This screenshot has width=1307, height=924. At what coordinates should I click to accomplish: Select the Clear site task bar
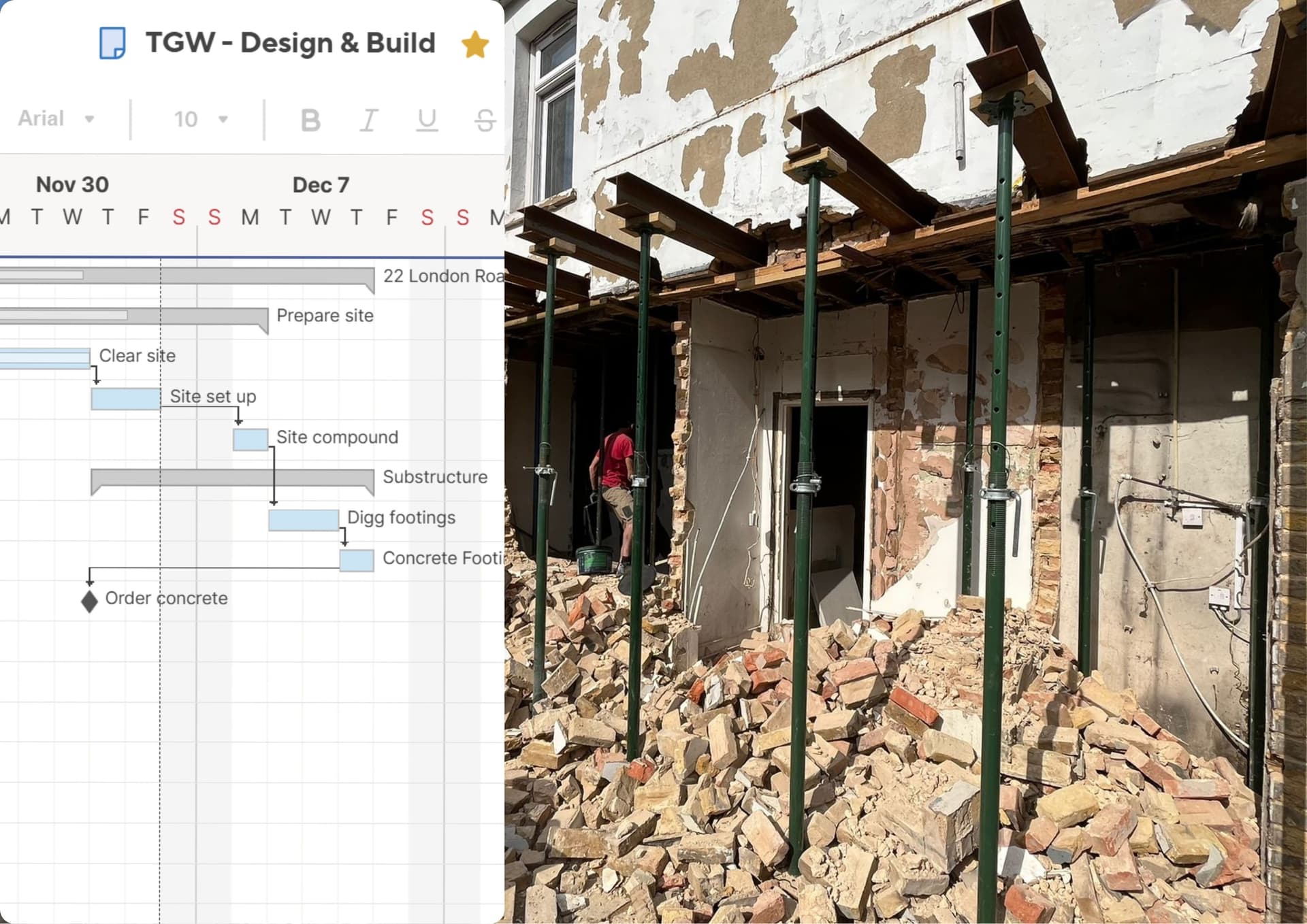click(x=45, y=359)
